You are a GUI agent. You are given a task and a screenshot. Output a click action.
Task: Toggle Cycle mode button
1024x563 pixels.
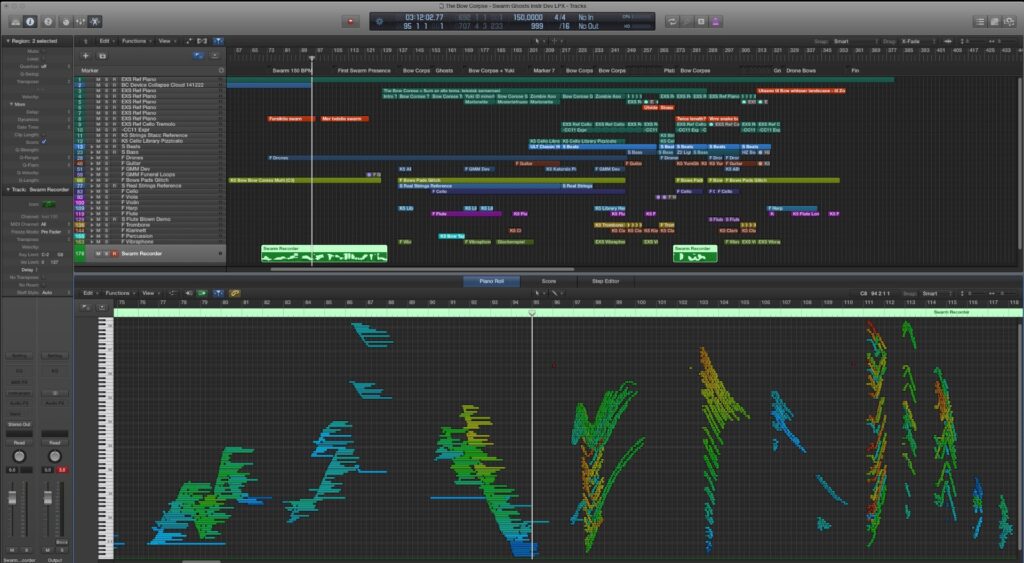(x=671, y=22)
